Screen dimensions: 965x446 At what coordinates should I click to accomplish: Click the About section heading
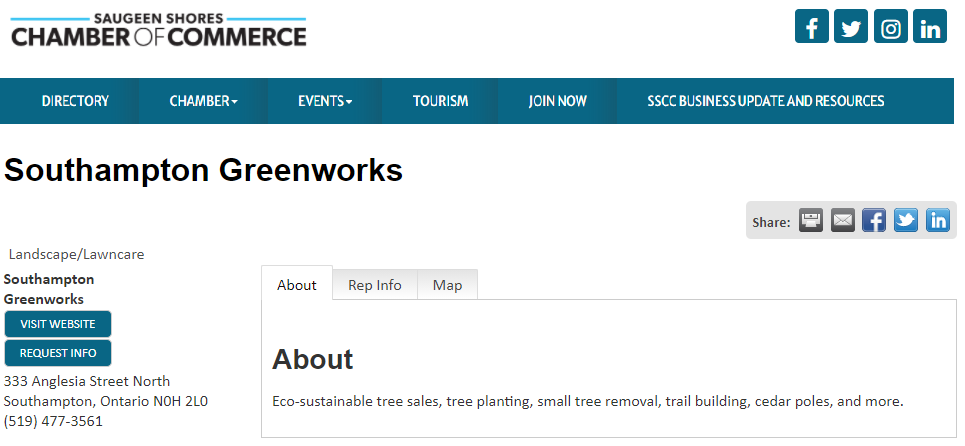point(313,359)
